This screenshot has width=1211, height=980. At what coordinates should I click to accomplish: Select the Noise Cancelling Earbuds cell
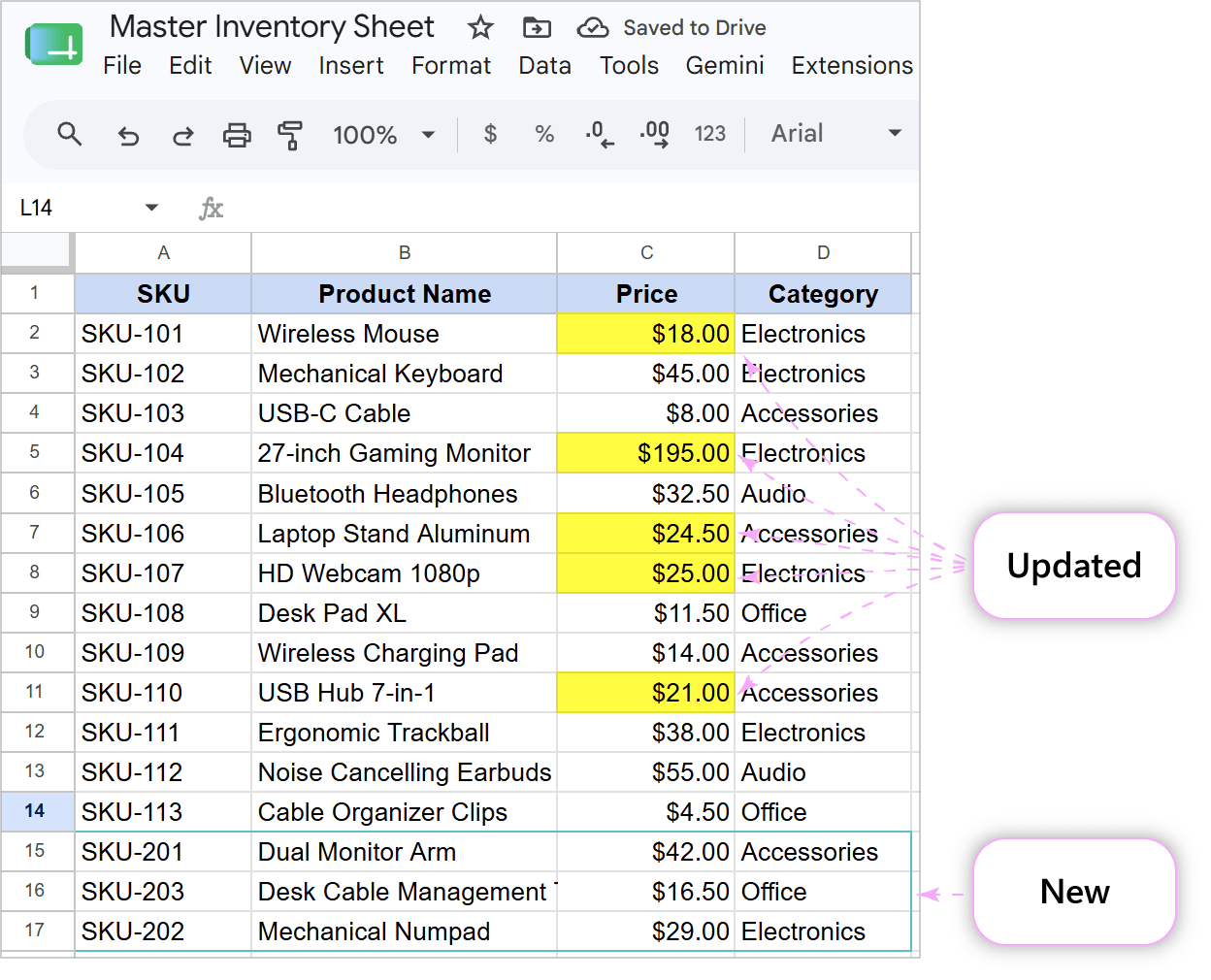(x=405, y=772)
